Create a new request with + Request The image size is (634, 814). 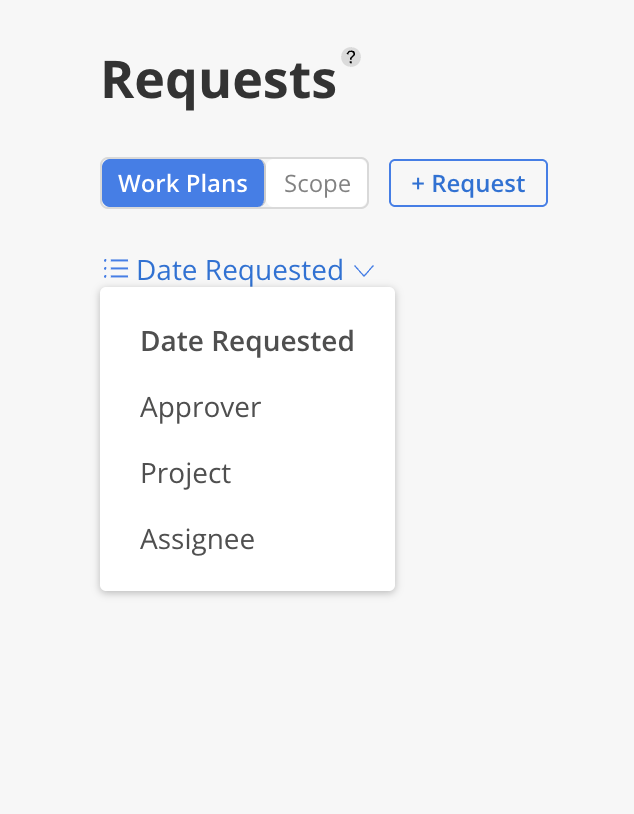(x=468, y=183)
